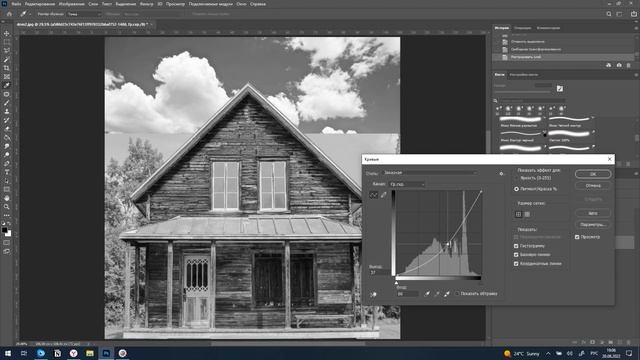The image size is (640, 360).
Task: Click the white-point slider triangle under curve
Action: (x=396, y=282)
